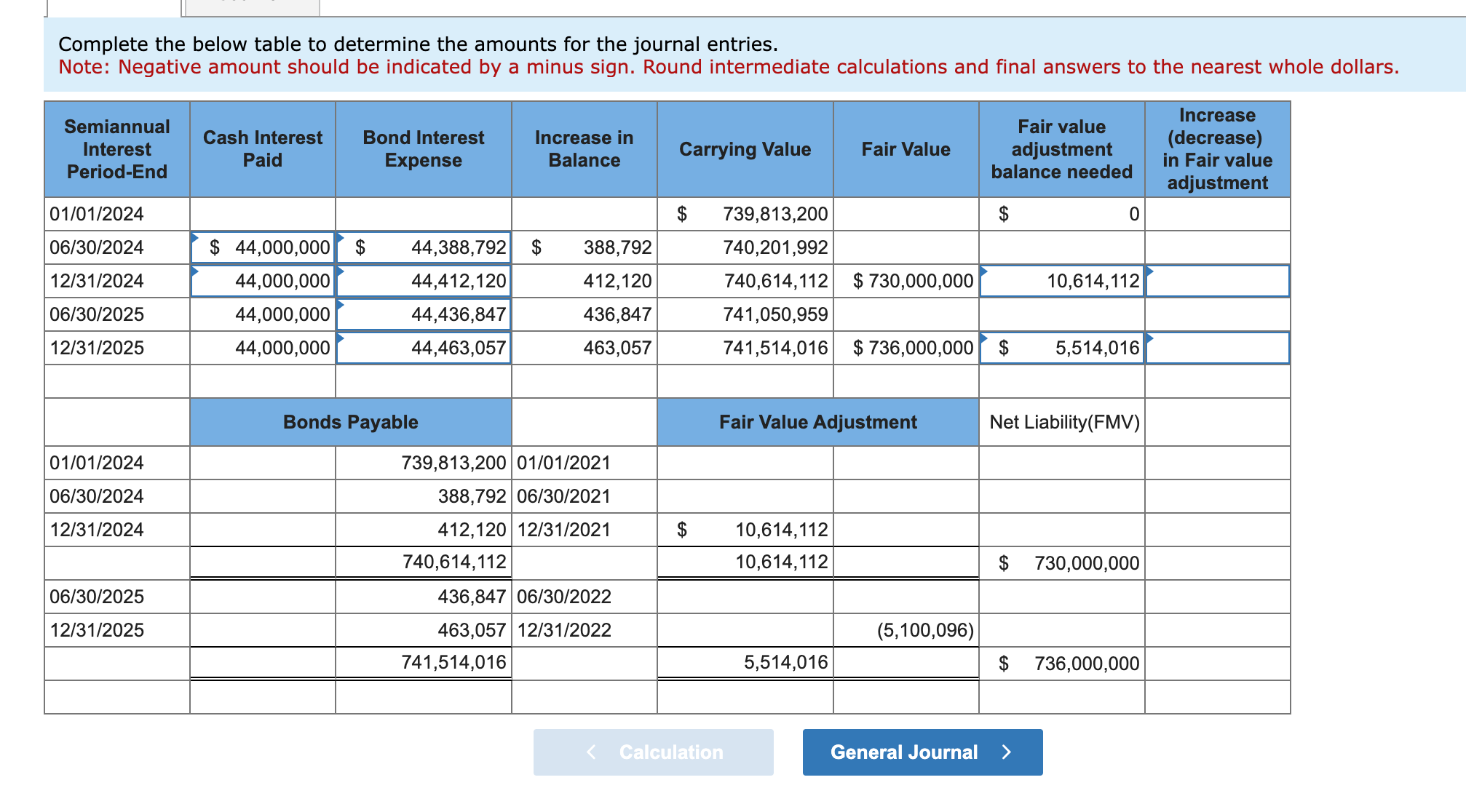Screen dimensions: 1466x812
Task: Click carrying value 741,514,016 in top table
Action: click(x=745, y=348)
